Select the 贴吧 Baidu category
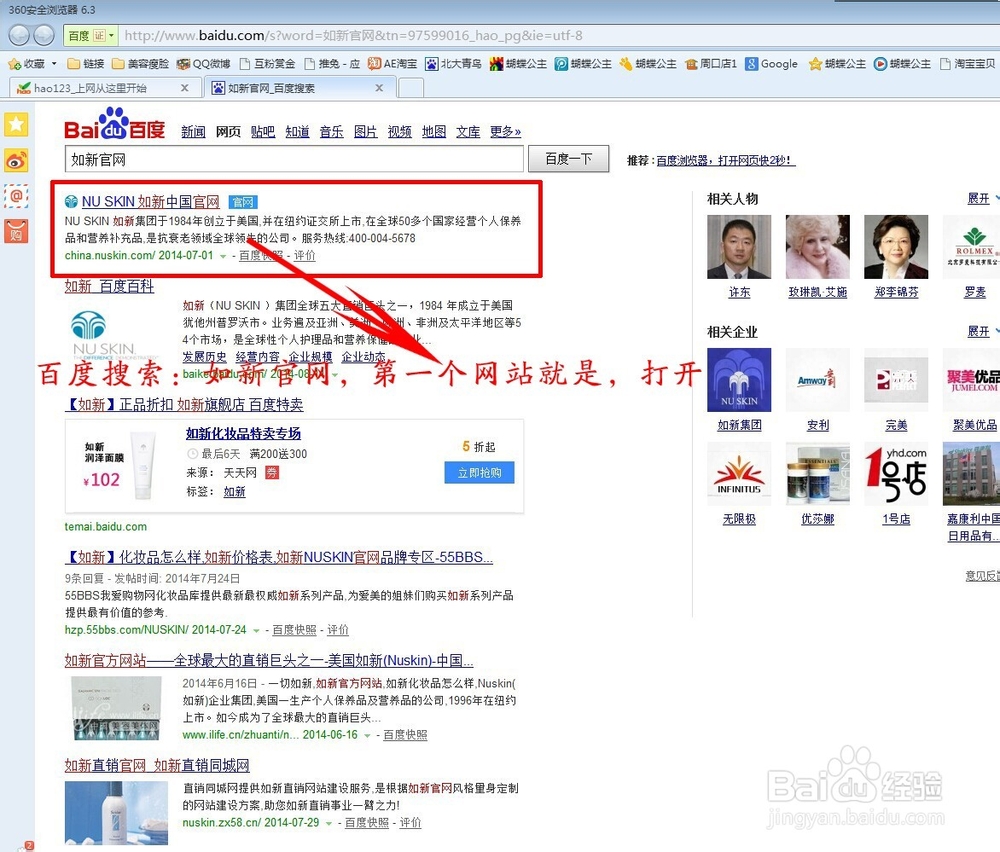 [x=263, y=131]
